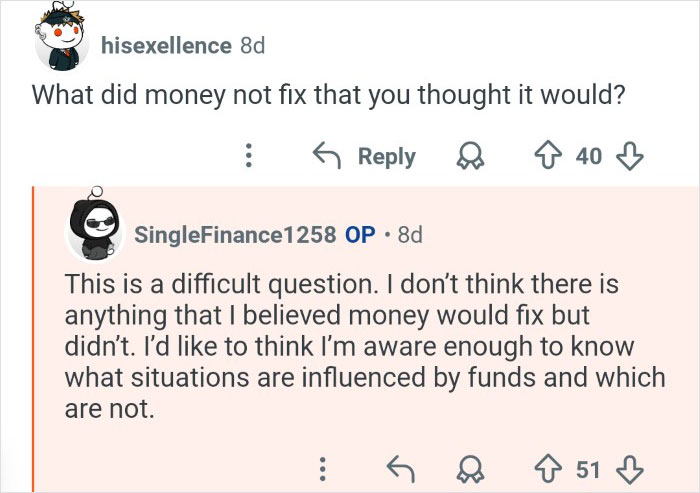Image resolution: width=700 pixels, height=493 pixels.
Task: Downvote SingleFinance1258's reply
Action: (630, 467)
